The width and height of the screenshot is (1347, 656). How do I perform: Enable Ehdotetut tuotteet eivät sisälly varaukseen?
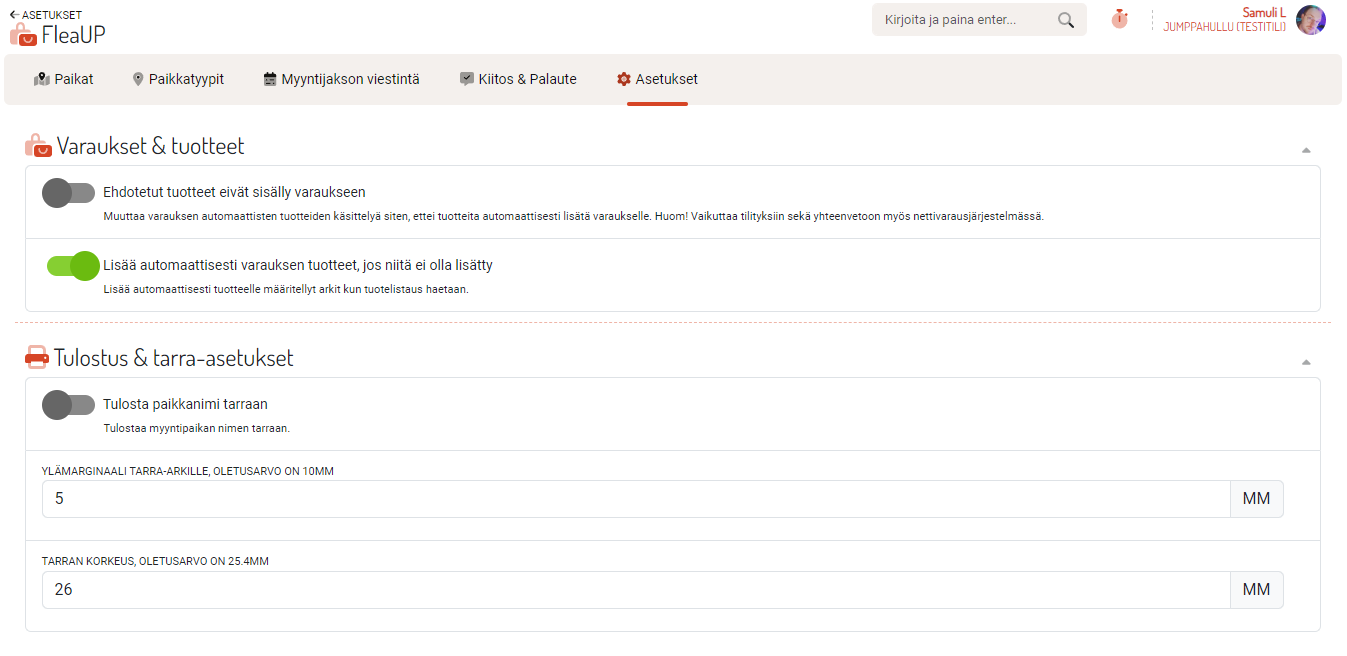[x=68, y=193]
